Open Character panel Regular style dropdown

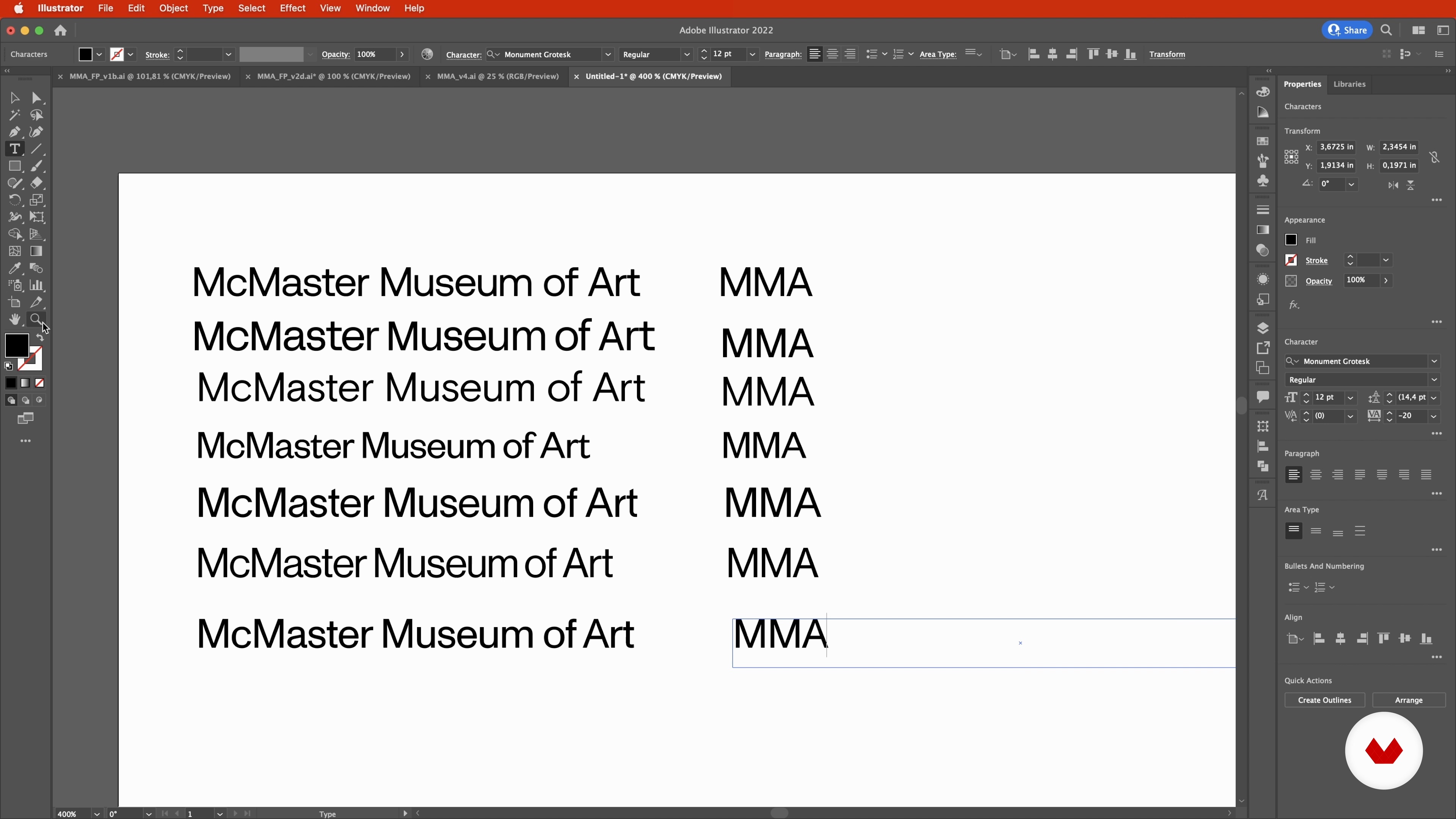(1434, 380)
